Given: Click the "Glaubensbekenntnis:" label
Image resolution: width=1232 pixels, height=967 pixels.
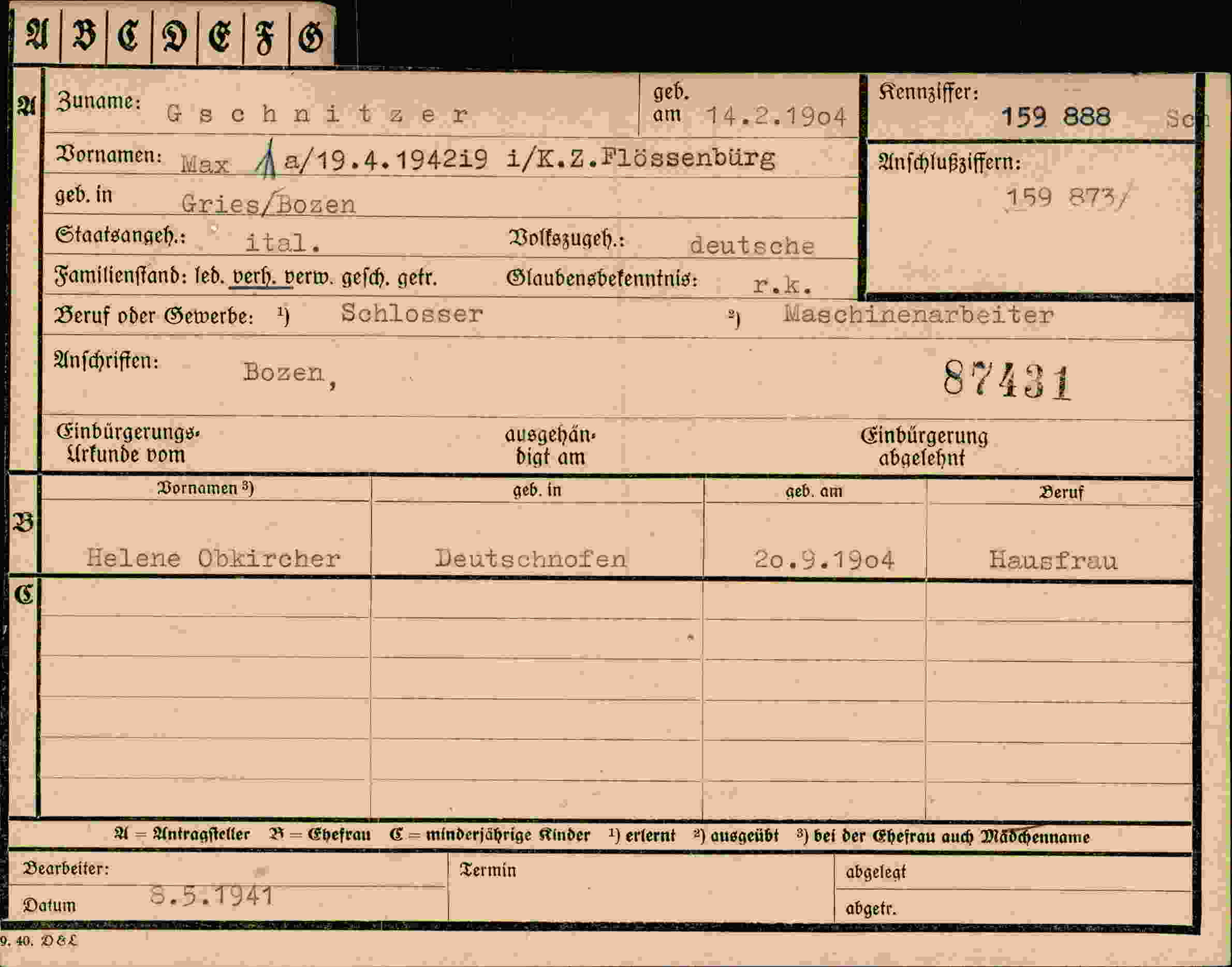Looking at the screenshot, I should click(x=602, y=278).
